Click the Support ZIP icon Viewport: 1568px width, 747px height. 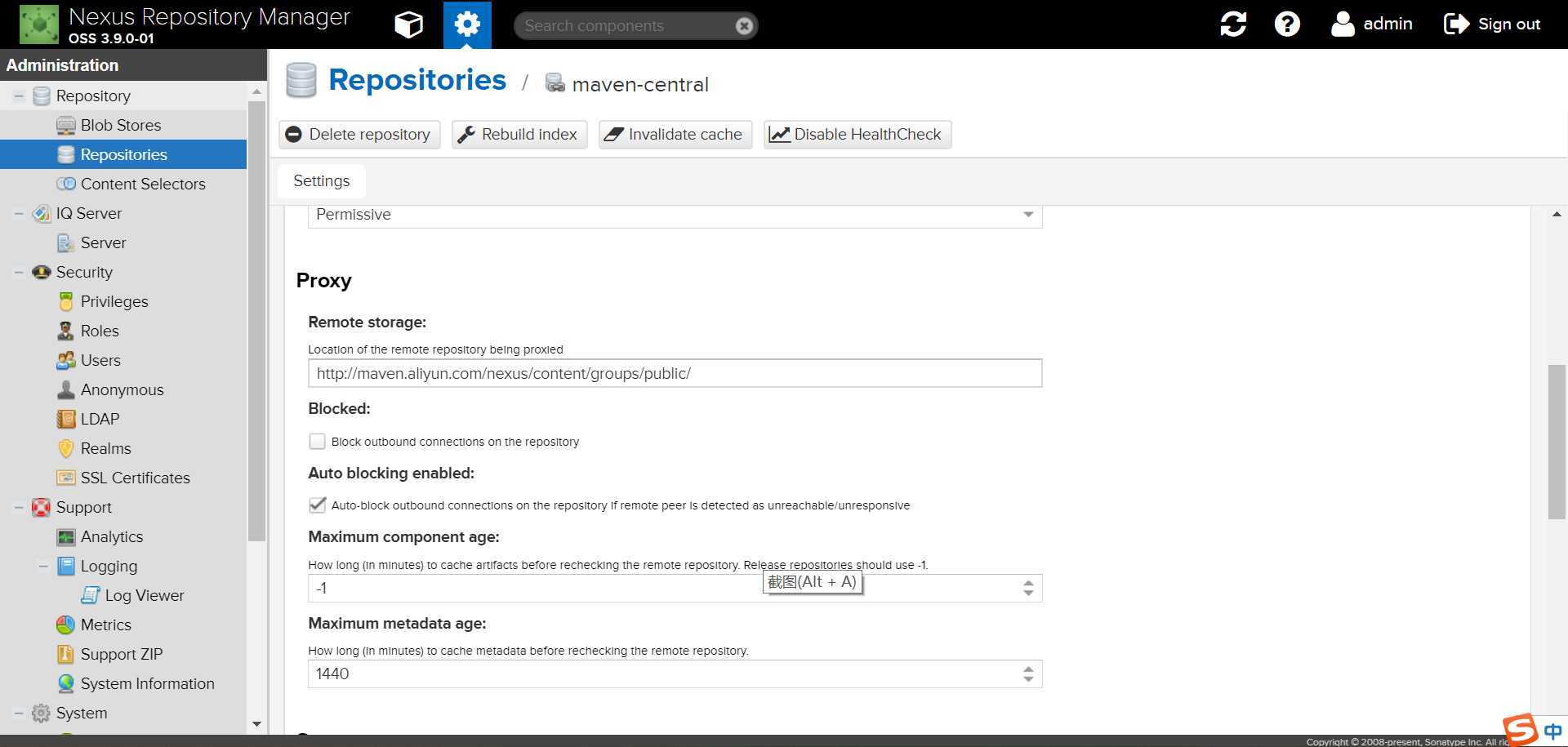click(65, 654)
